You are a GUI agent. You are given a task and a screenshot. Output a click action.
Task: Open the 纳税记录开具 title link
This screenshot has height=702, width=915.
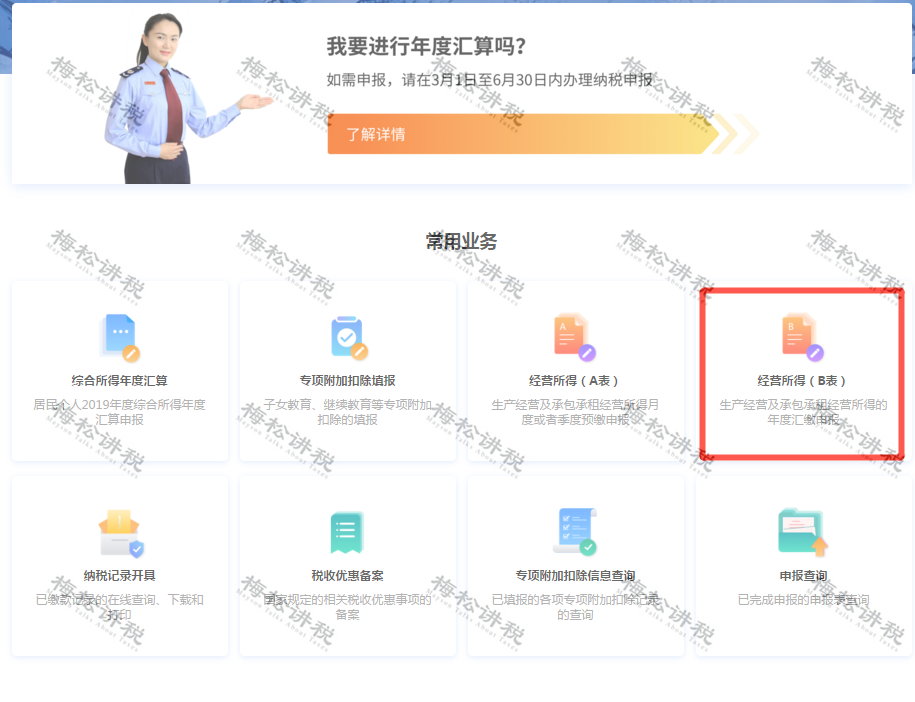(120, 576)
